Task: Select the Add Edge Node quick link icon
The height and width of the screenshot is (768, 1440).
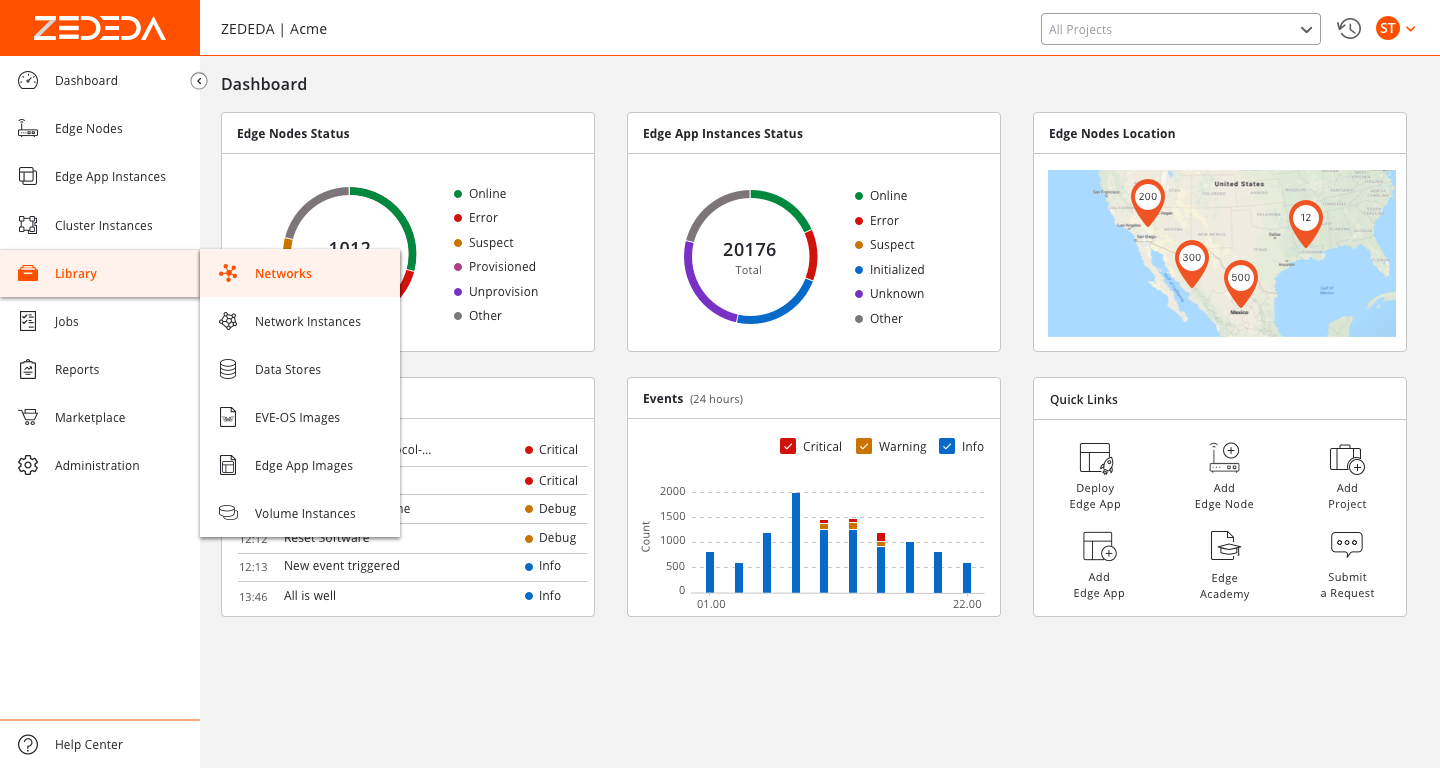Action: pos(1224,458)
